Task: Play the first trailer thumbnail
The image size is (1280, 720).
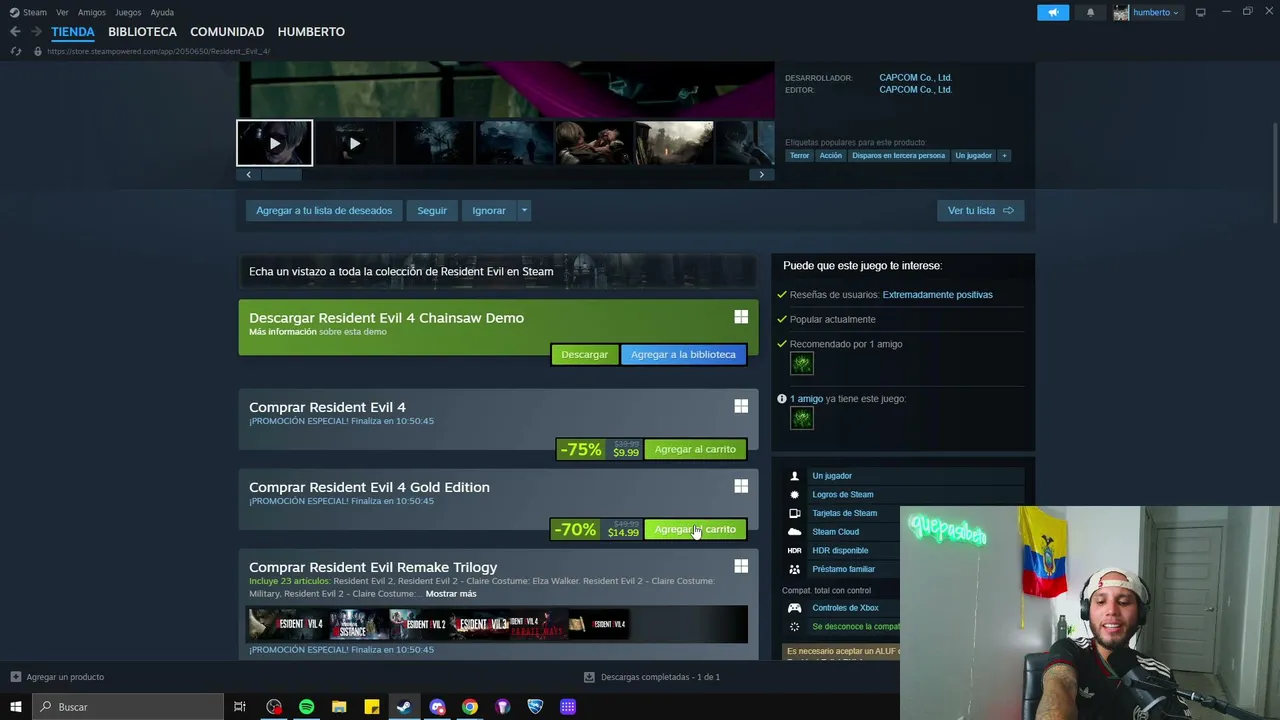Action: pyautogui.click(x=274, y=143)
